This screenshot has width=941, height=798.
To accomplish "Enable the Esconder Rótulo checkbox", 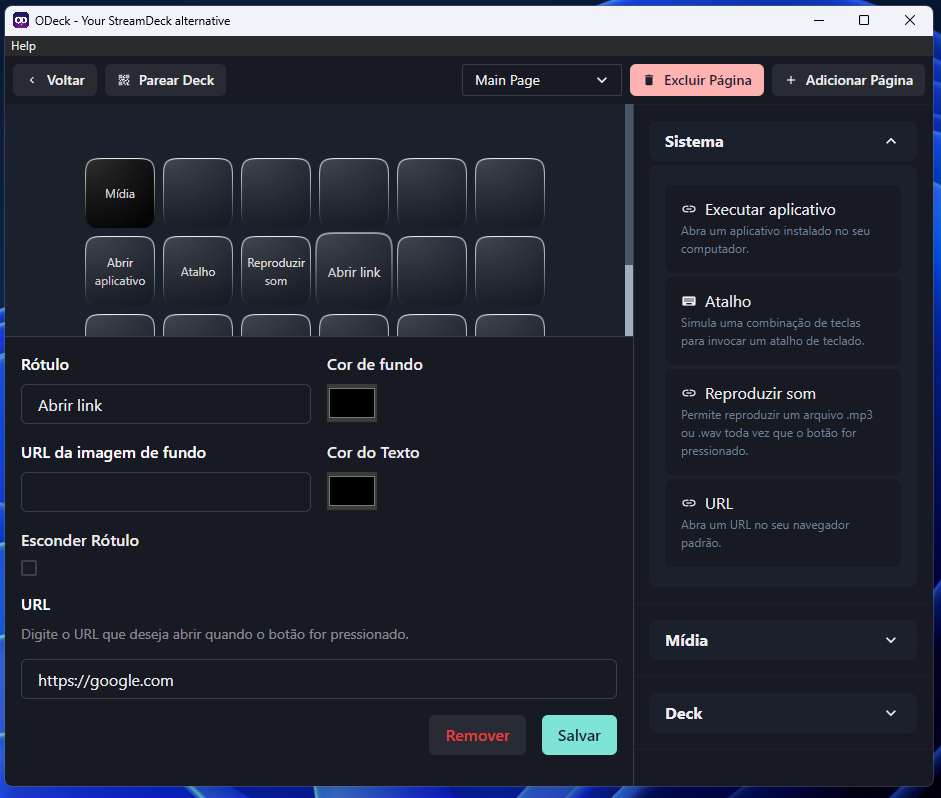I will [x=29, y=567].
